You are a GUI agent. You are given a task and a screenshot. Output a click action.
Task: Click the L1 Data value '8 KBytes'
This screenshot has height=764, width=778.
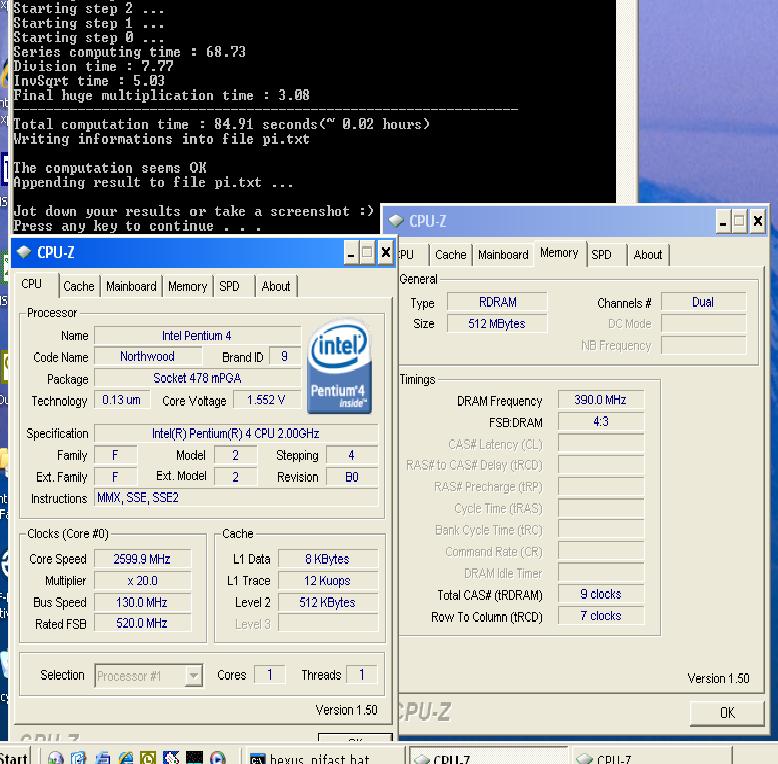(327, 559)
